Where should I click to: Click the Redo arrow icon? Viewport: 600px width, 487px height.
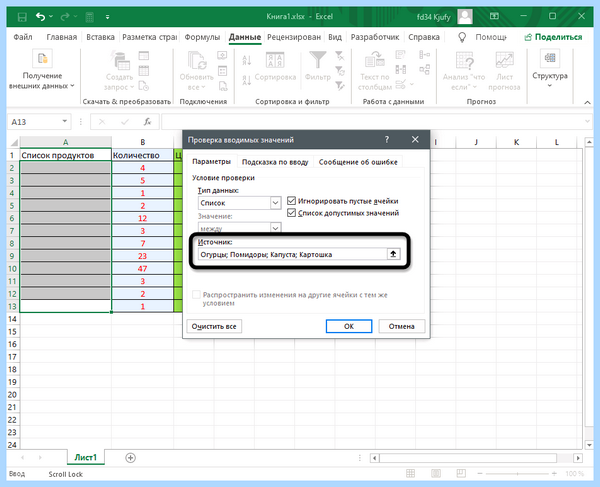tap(65, 16)
